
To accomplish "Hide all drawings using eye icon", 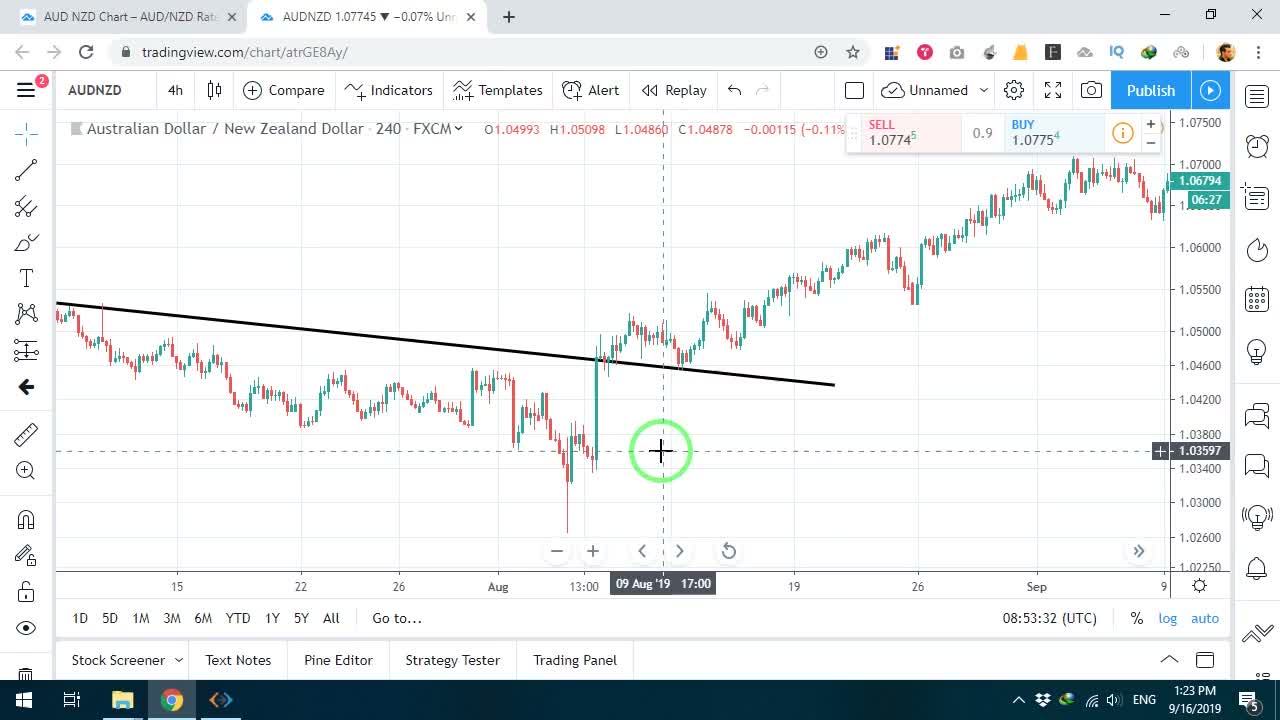I will pyautogui.click(x=26, y=628).
